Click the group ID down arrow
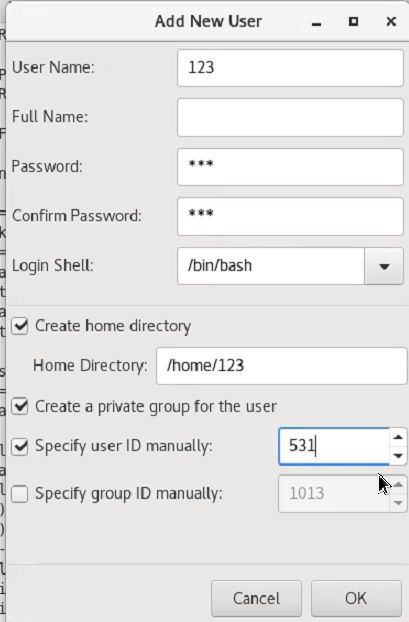409x622 pixels. (x=398, y=503)
